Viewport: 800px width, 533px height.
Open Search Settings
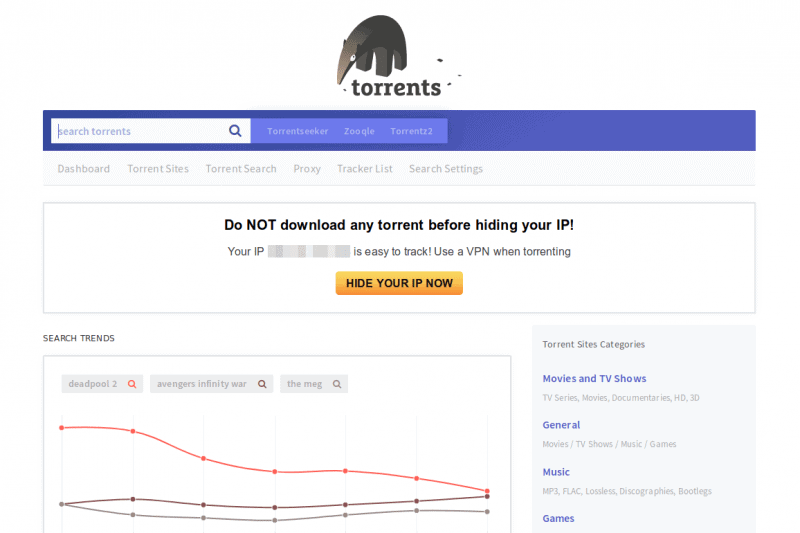446,169
